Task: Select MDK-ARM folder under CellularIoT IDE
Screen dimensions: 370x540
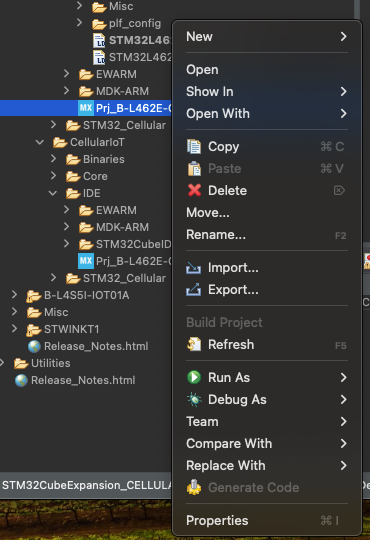Action: coord(122,227)
